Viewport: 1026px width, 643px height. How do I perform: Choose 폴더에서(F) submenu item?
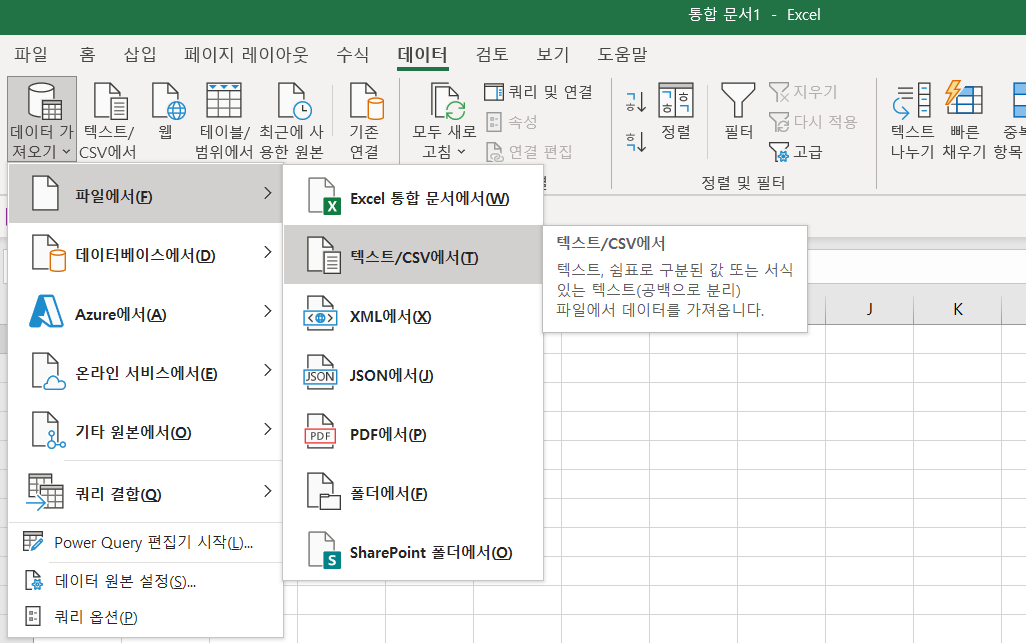(x=414, y=491)
